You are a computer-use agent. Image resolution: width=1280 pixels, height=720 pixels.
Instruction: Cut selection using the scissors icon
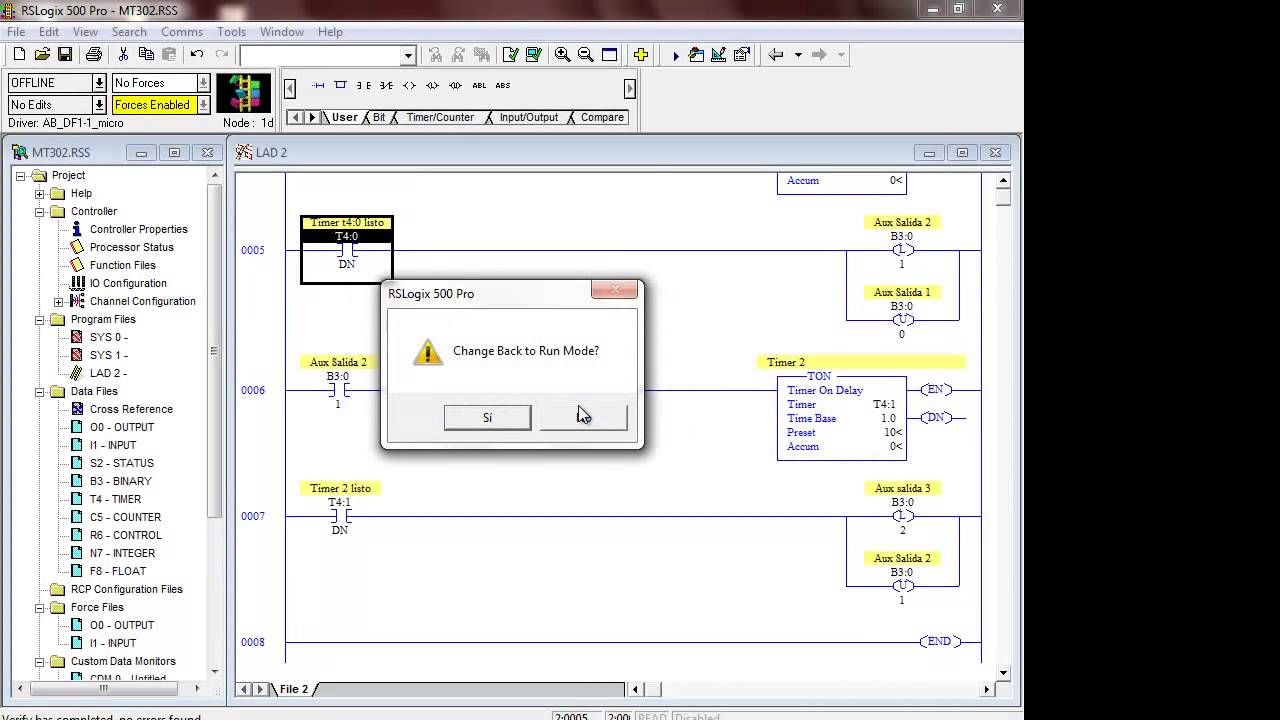[x=123, y=55]
